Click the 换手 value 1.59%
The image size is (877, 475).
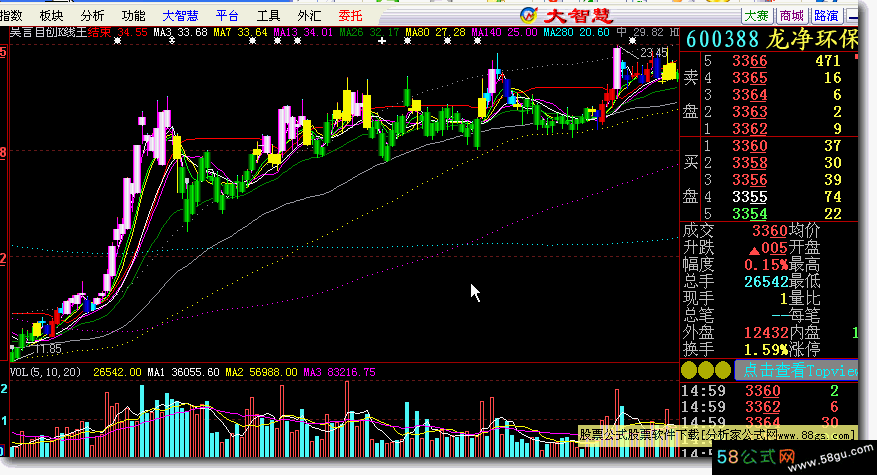coord(766,350)
